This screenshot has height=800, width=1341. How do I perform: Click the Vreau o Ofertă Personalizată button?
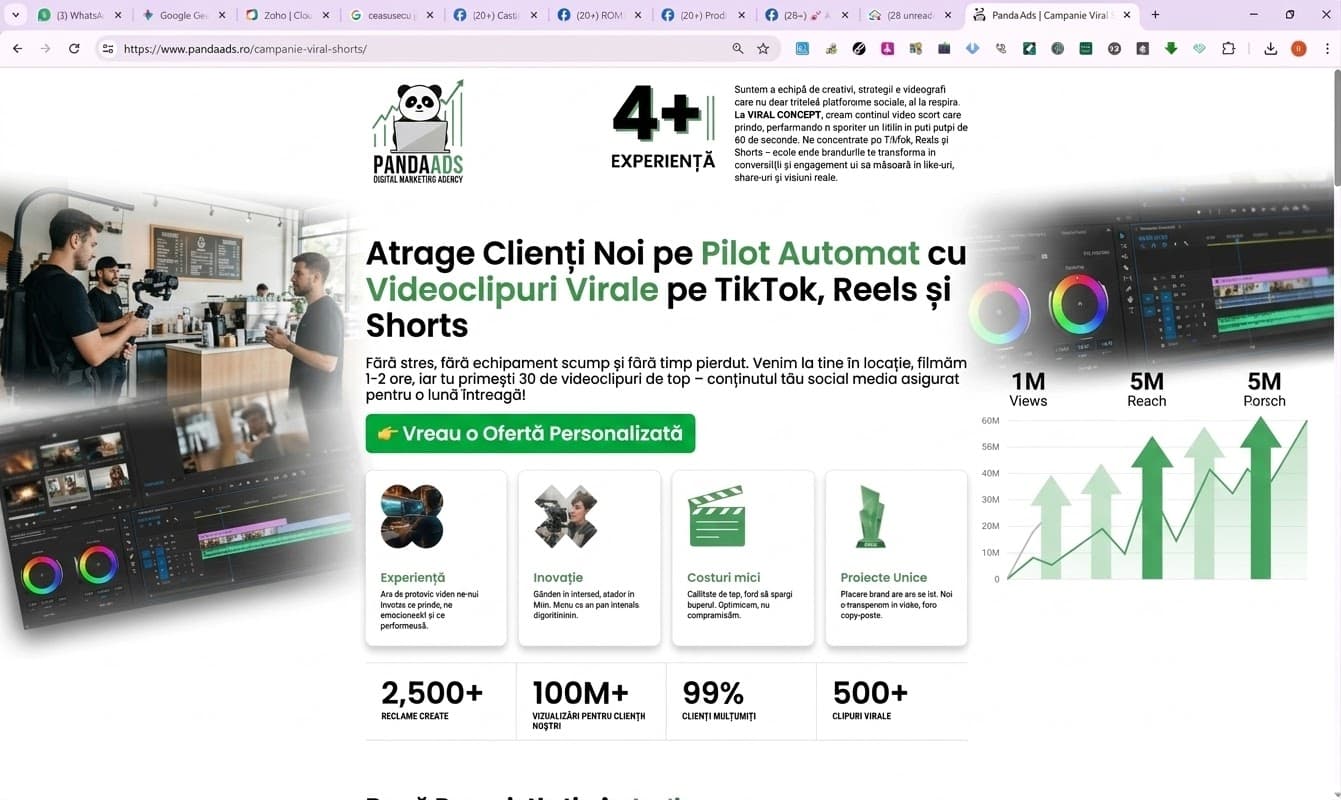pos(530,434)
